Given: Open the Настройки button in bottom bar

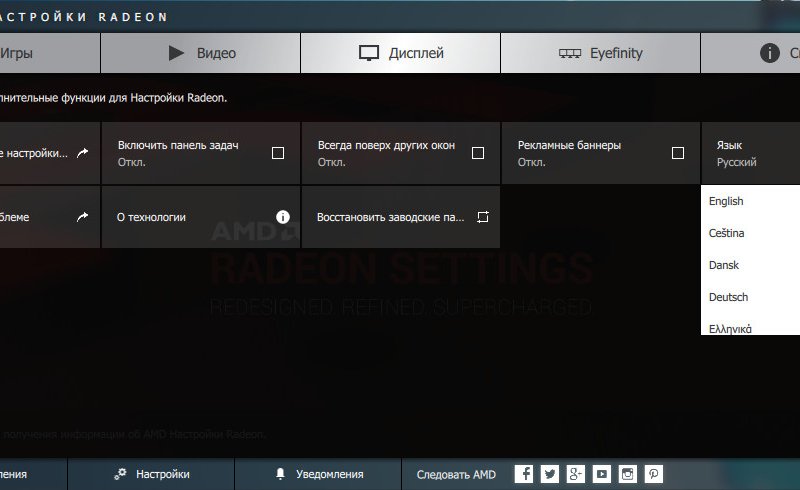Looking at the screenshot, I should [x=151, y=474].
